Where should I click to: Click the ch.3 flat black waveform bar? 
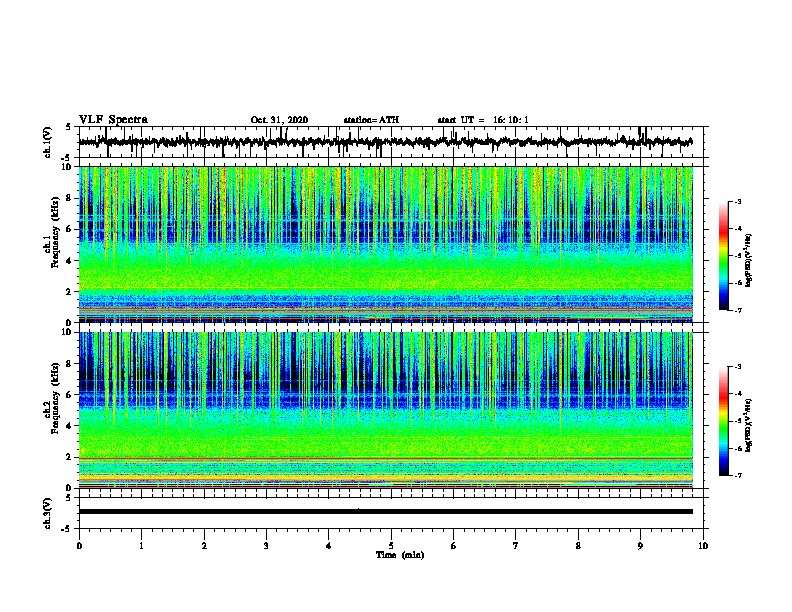pyautogui.click(x=386, y=512)
